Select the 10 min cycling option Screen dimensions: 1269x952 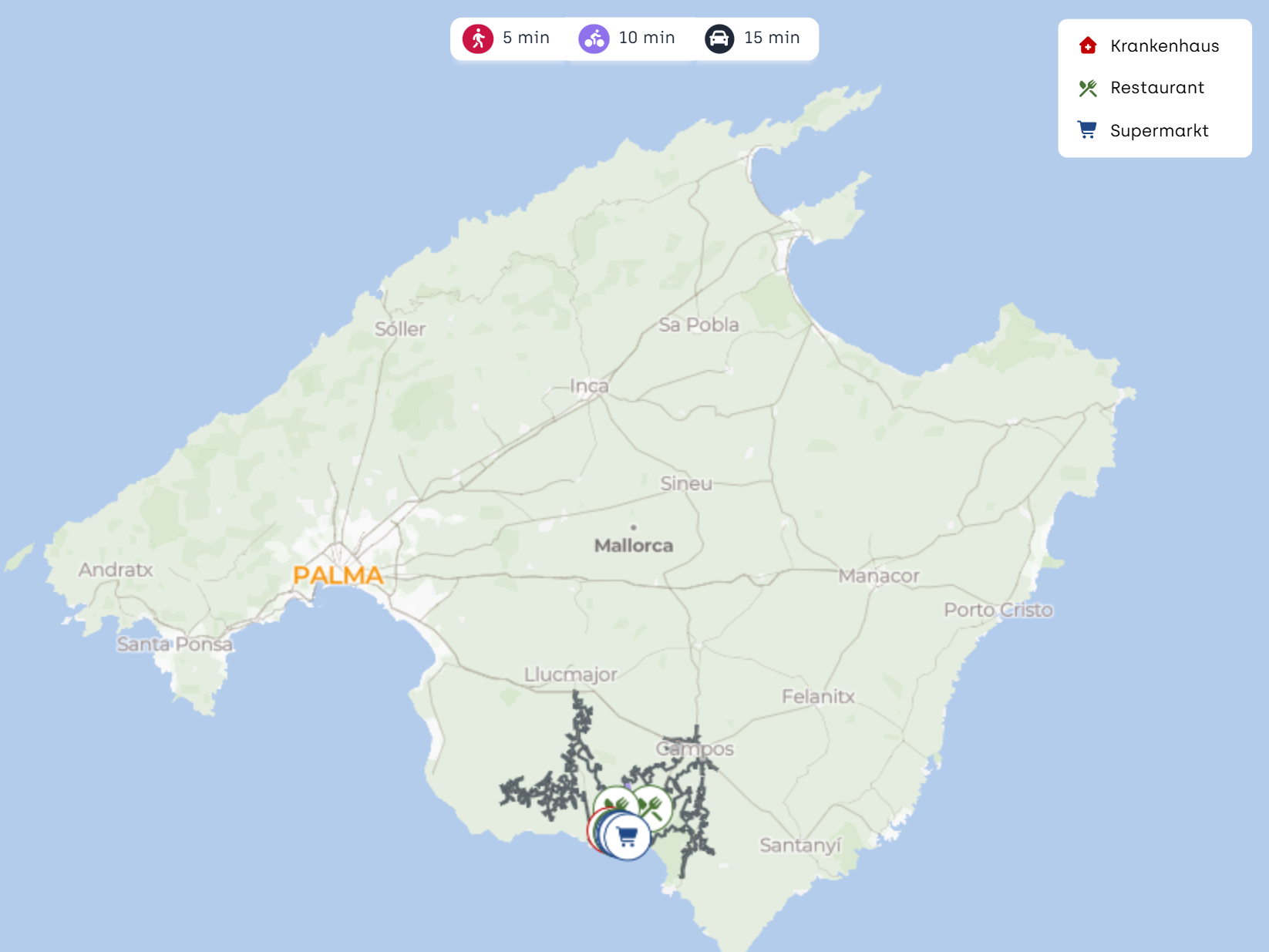628,39
